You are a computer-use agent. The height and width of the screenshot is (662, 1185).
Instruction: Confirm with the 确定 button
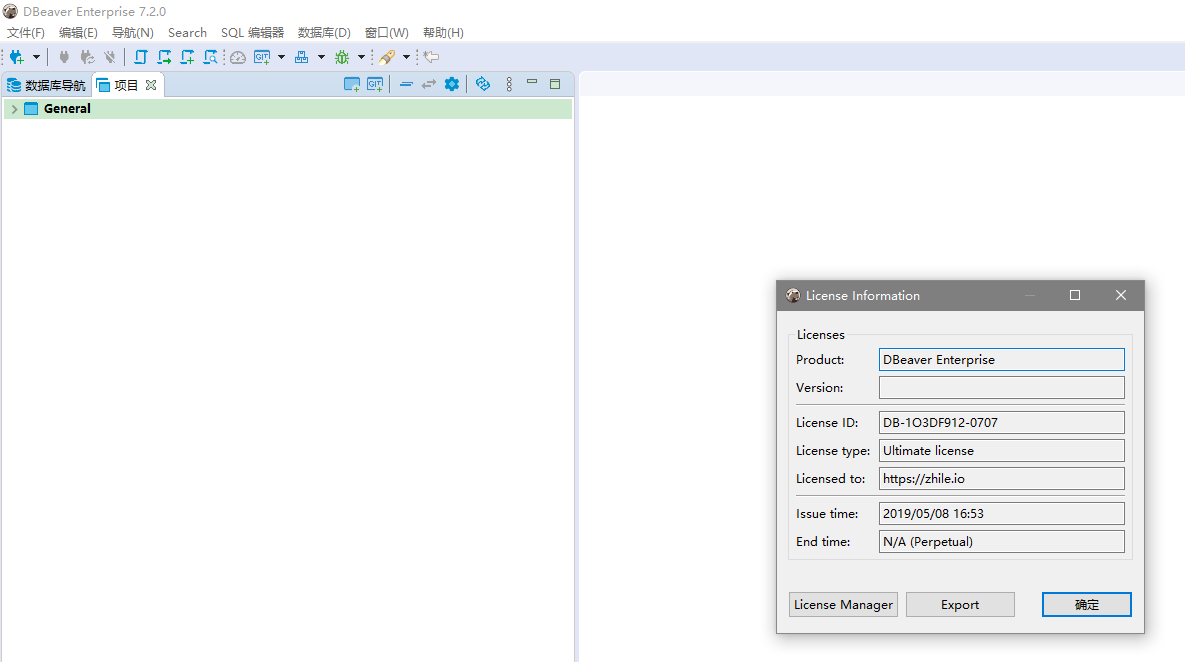(x=1087, y=605)
